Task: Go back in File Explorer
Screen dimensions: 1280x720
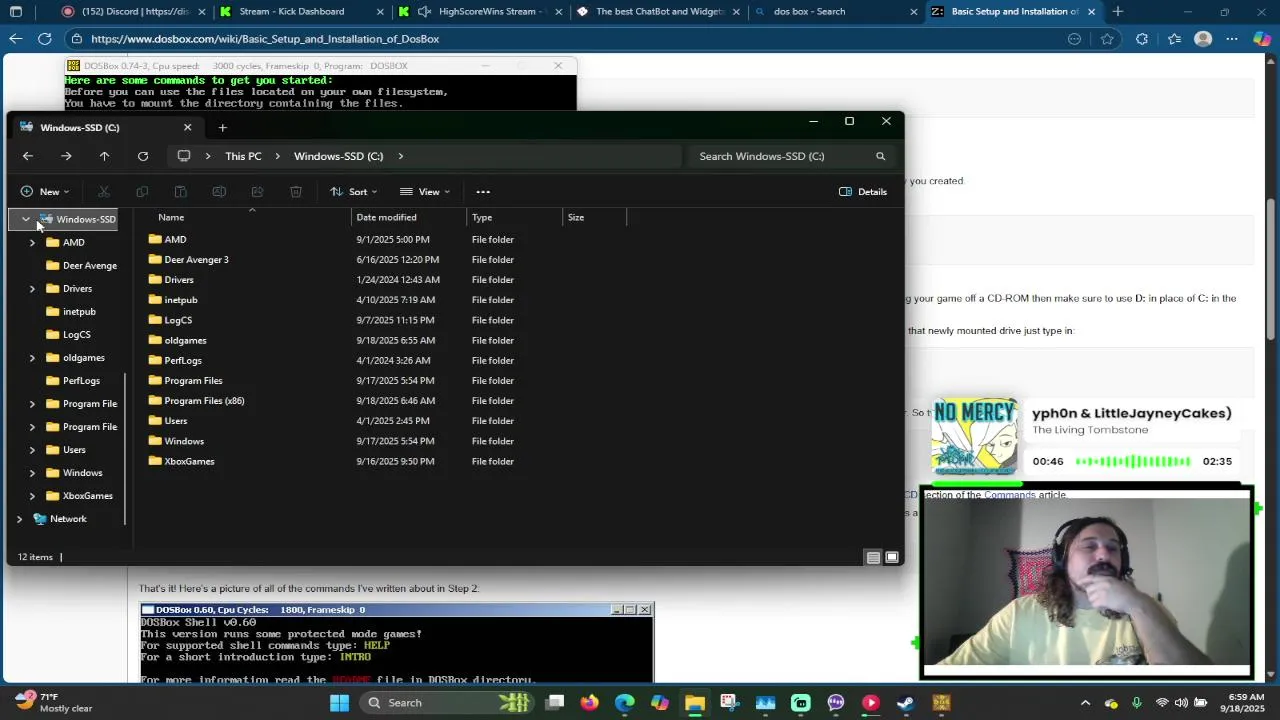Action: (x=28, y=156)
